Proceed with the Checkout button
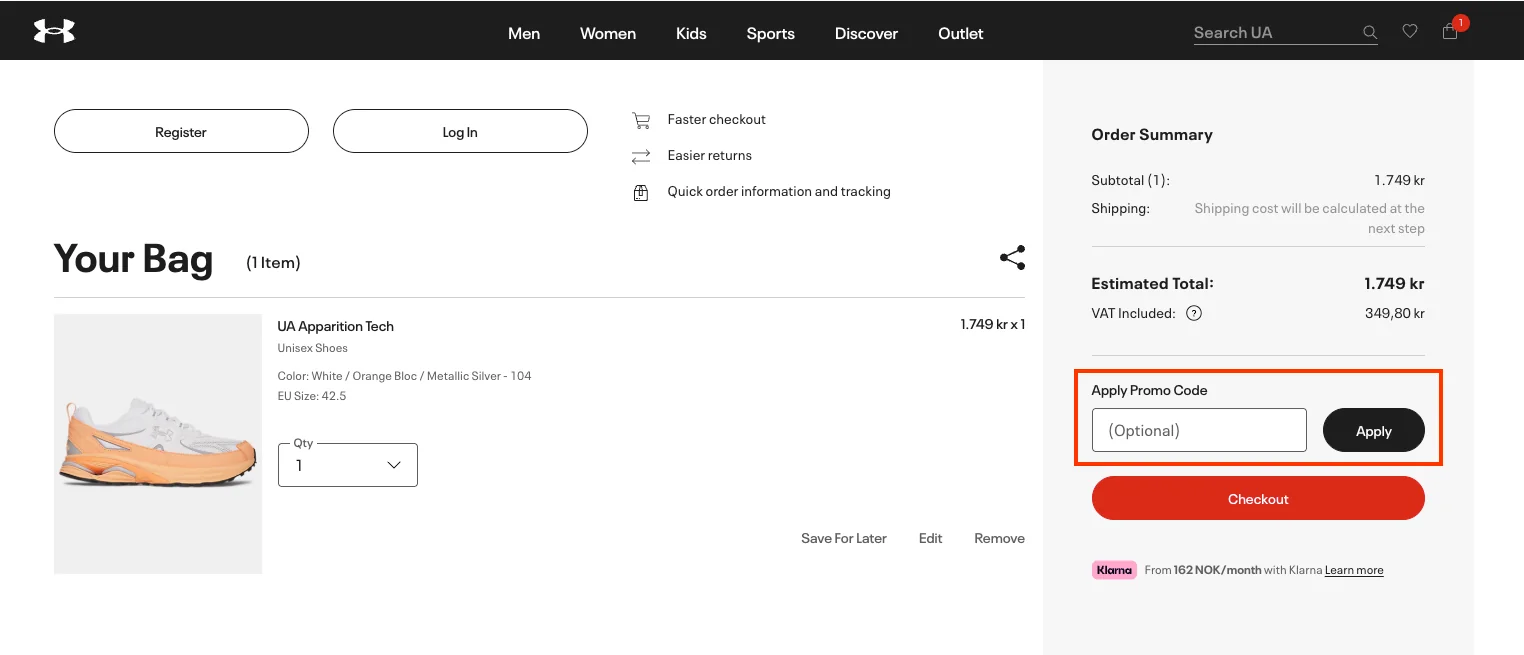 (1258, 498)
